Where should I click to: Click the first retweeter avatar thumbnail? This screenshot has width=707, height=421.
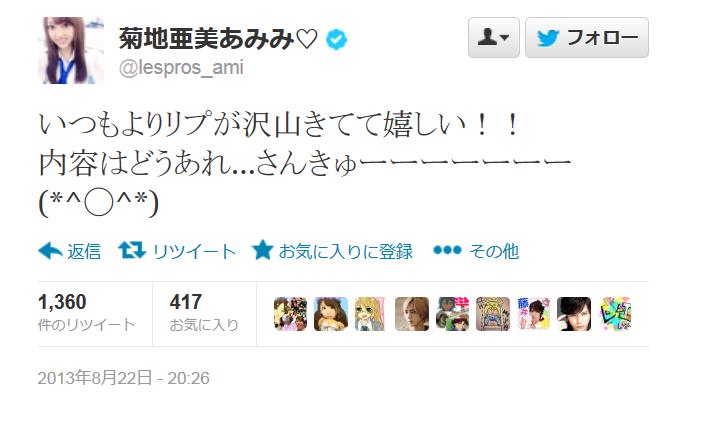290,314
